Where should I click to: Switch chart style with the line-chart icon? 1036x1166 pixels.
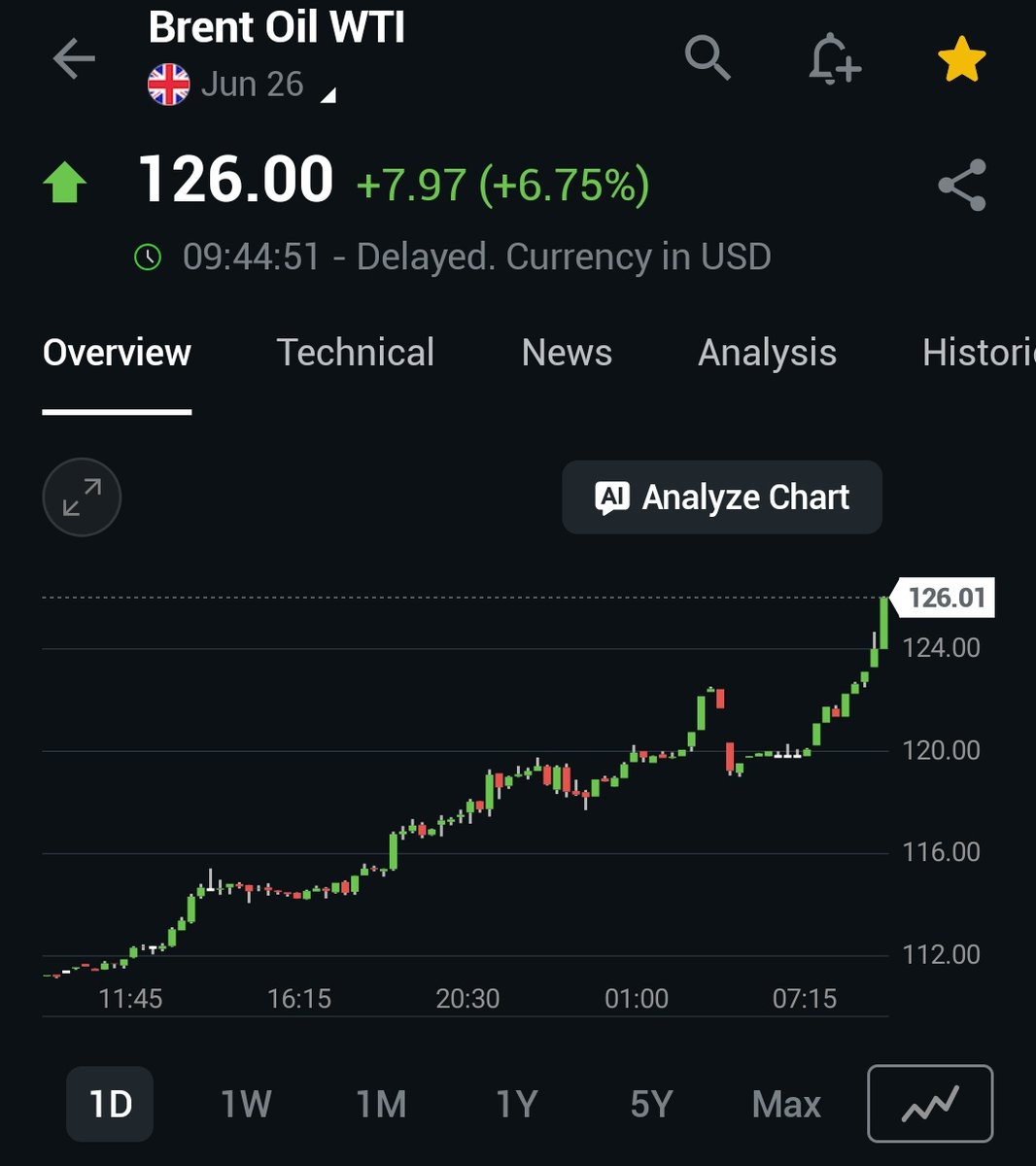pos(929,1104)
